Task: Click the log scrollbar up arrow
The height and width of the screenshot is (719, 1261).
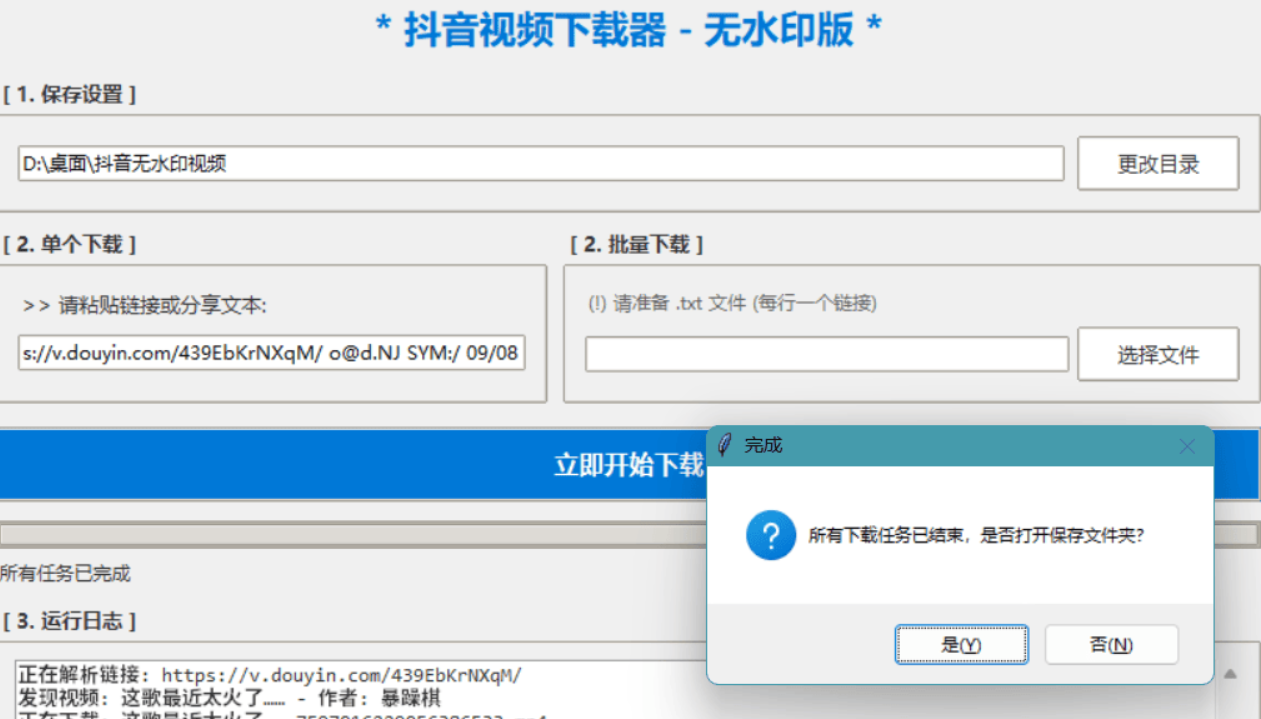Action: coord(1230,674)
